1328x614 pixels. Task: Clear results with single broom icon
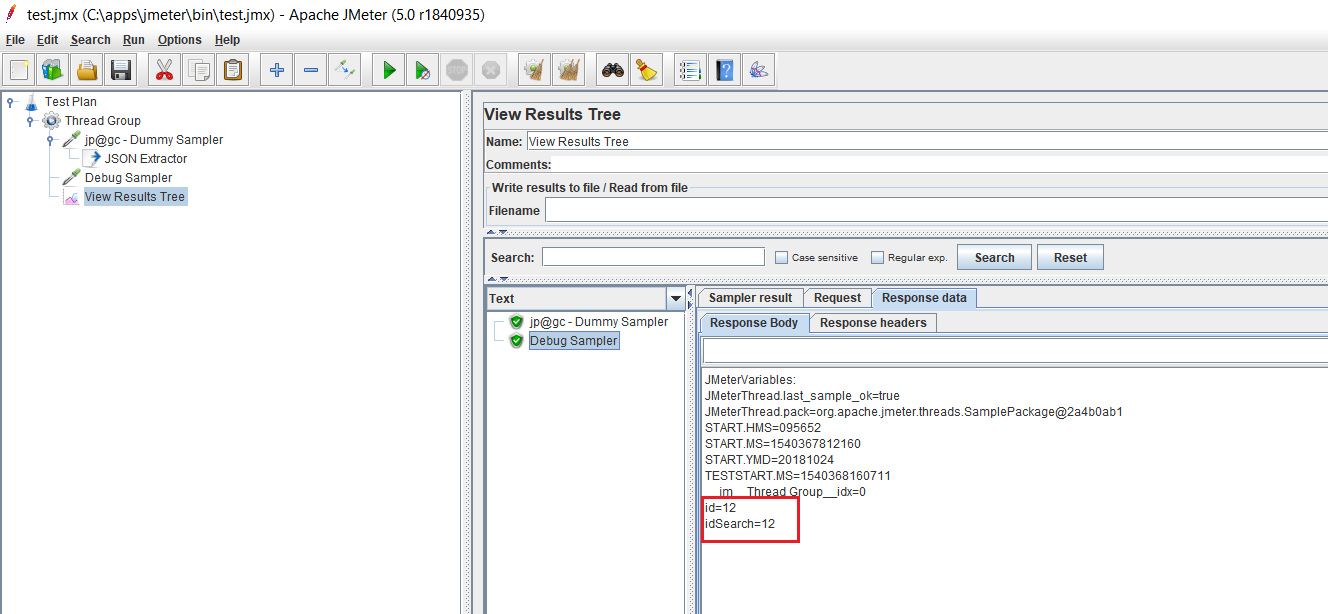[534, 70]
